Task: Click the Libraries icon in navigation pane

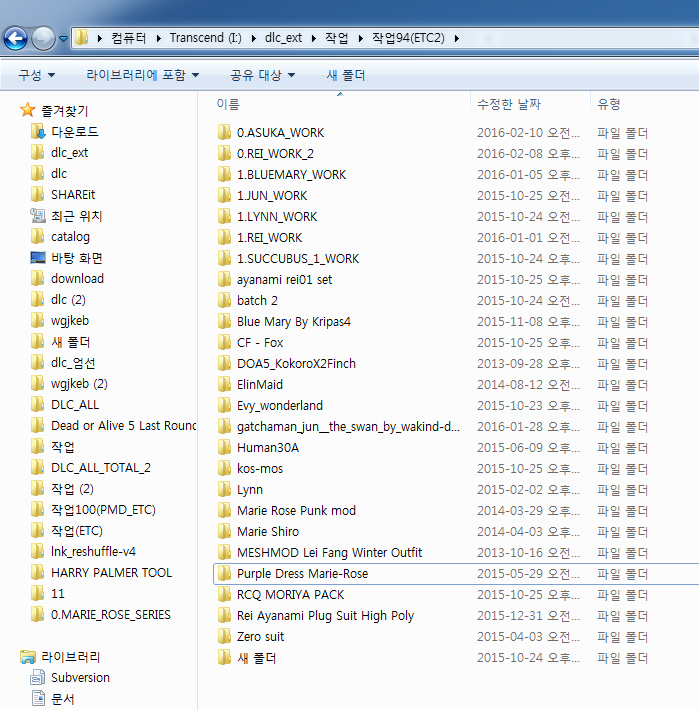Action: 28,657
